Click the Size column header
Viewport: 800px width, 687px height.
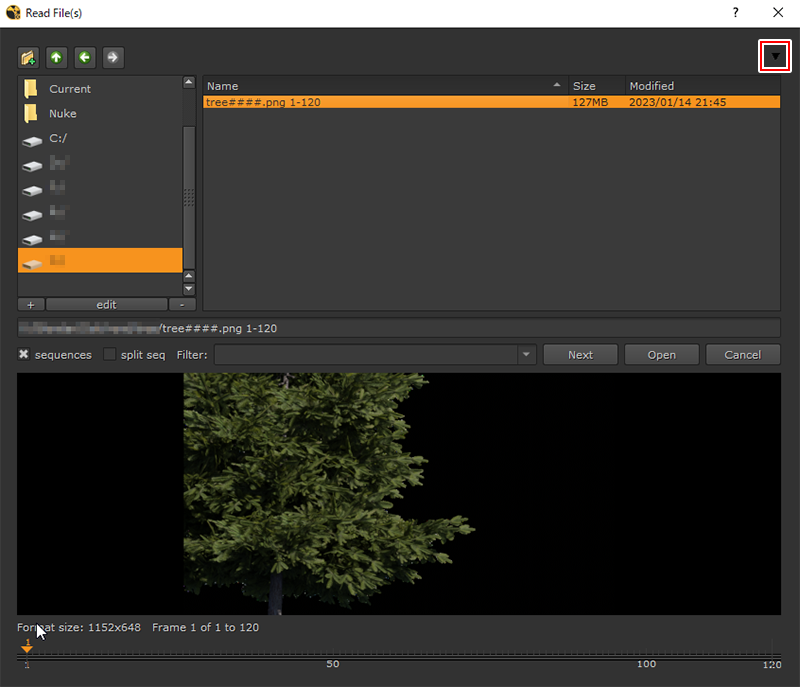point(596,86)
